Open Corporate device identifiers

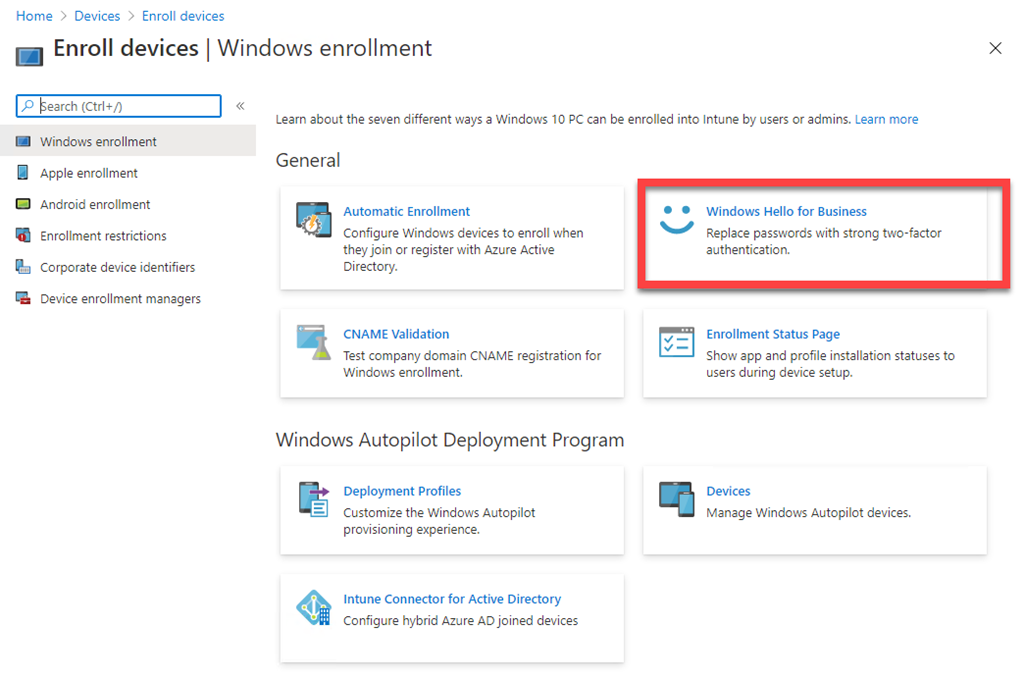[117, 267]
